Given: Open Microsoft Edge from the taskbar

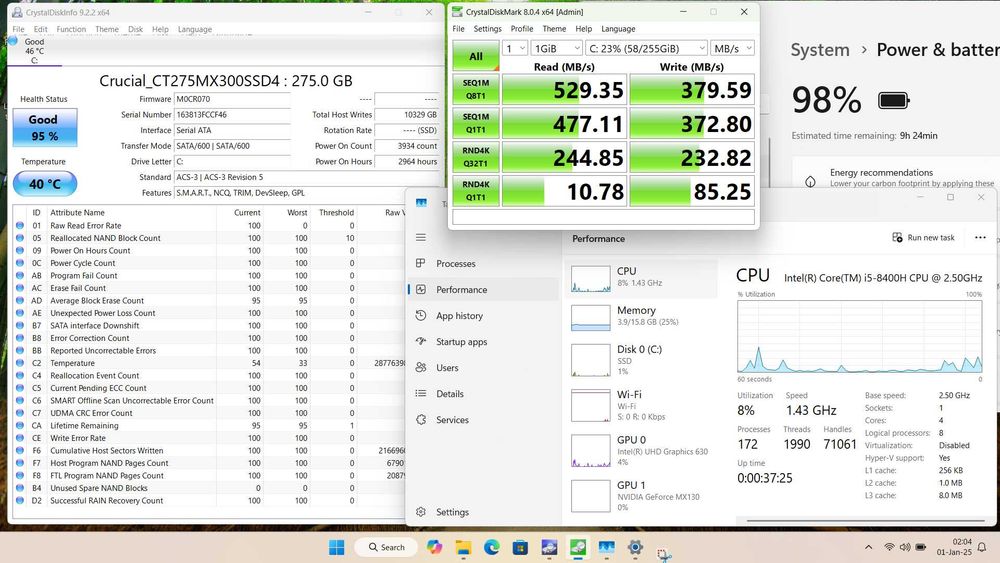Looking at the screenshot, I should (492, 547).
